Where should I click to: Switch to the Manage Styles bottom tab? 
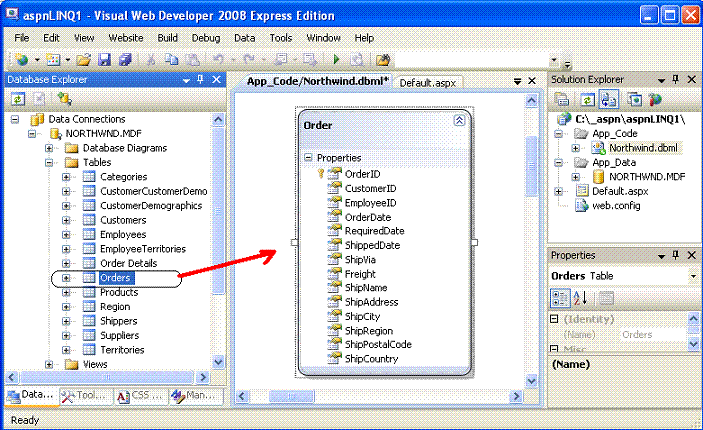point(196,395)
